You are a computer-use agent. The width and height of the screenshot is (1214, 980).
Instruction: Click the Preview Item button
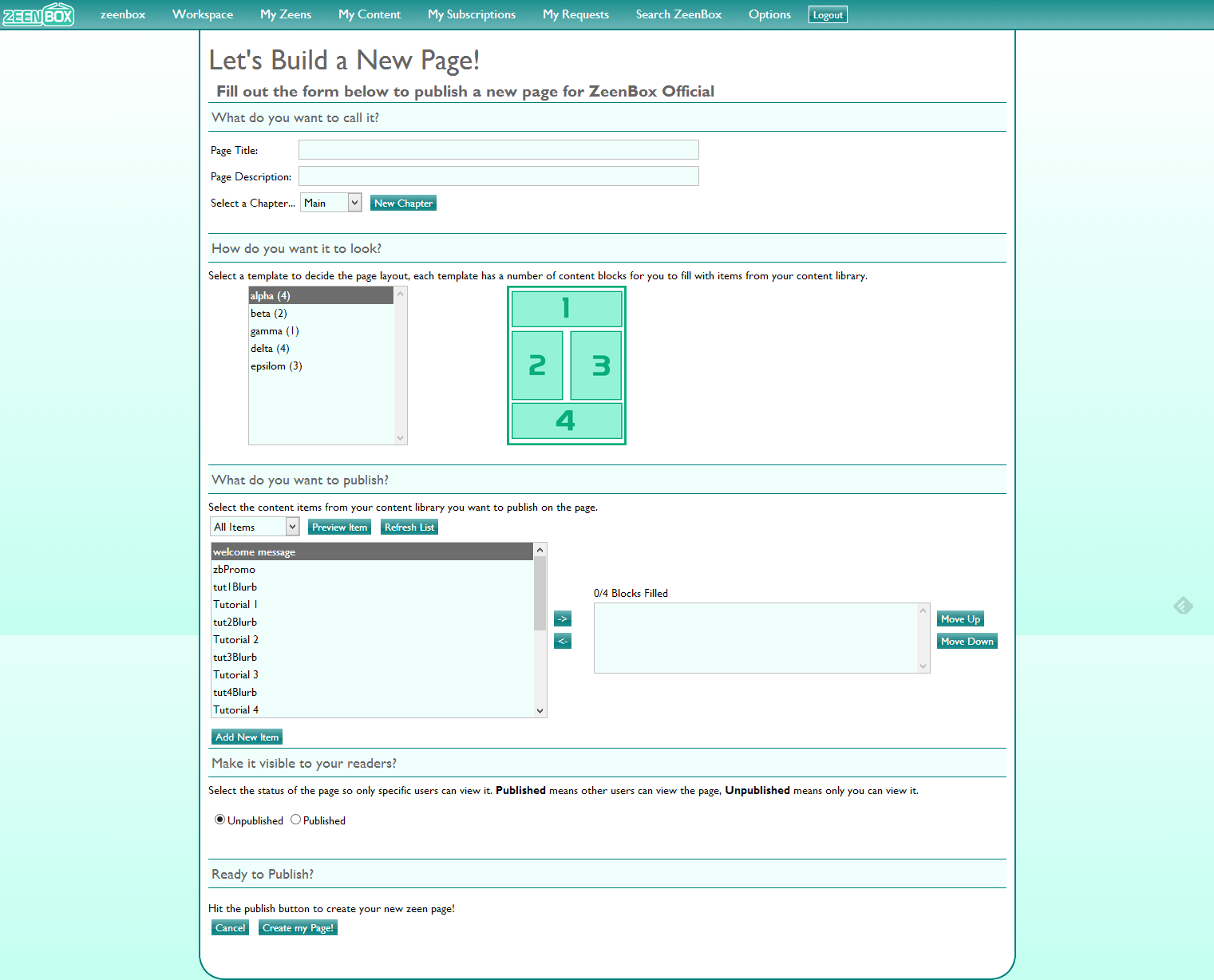[x=339, y=527]
